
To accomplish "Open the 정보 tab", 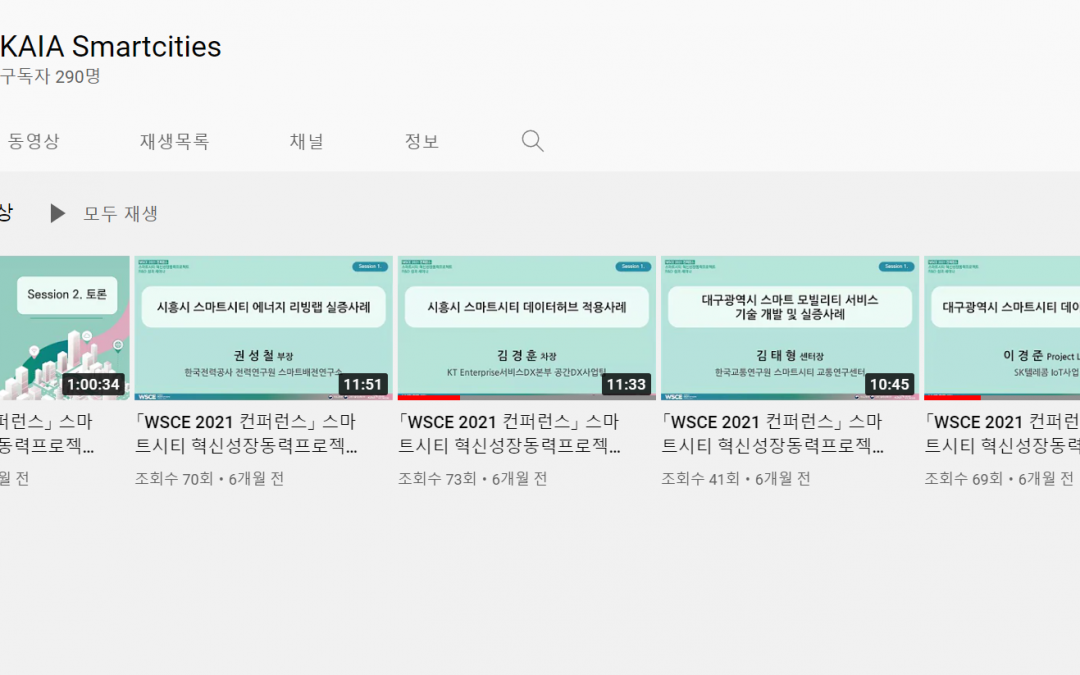I will pyautogui.click(x=422, y=141).
